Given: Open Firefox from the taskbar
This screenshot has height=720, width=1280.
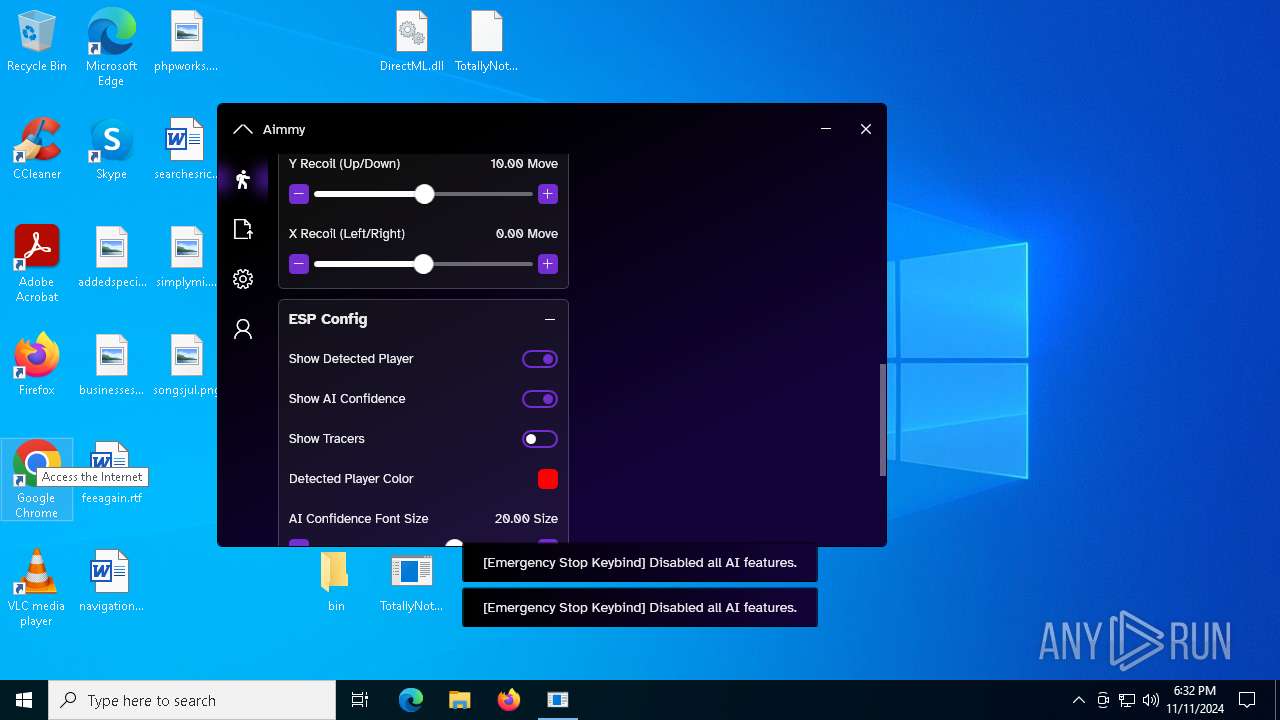Looking at the screenshot, I should [509, 700].
